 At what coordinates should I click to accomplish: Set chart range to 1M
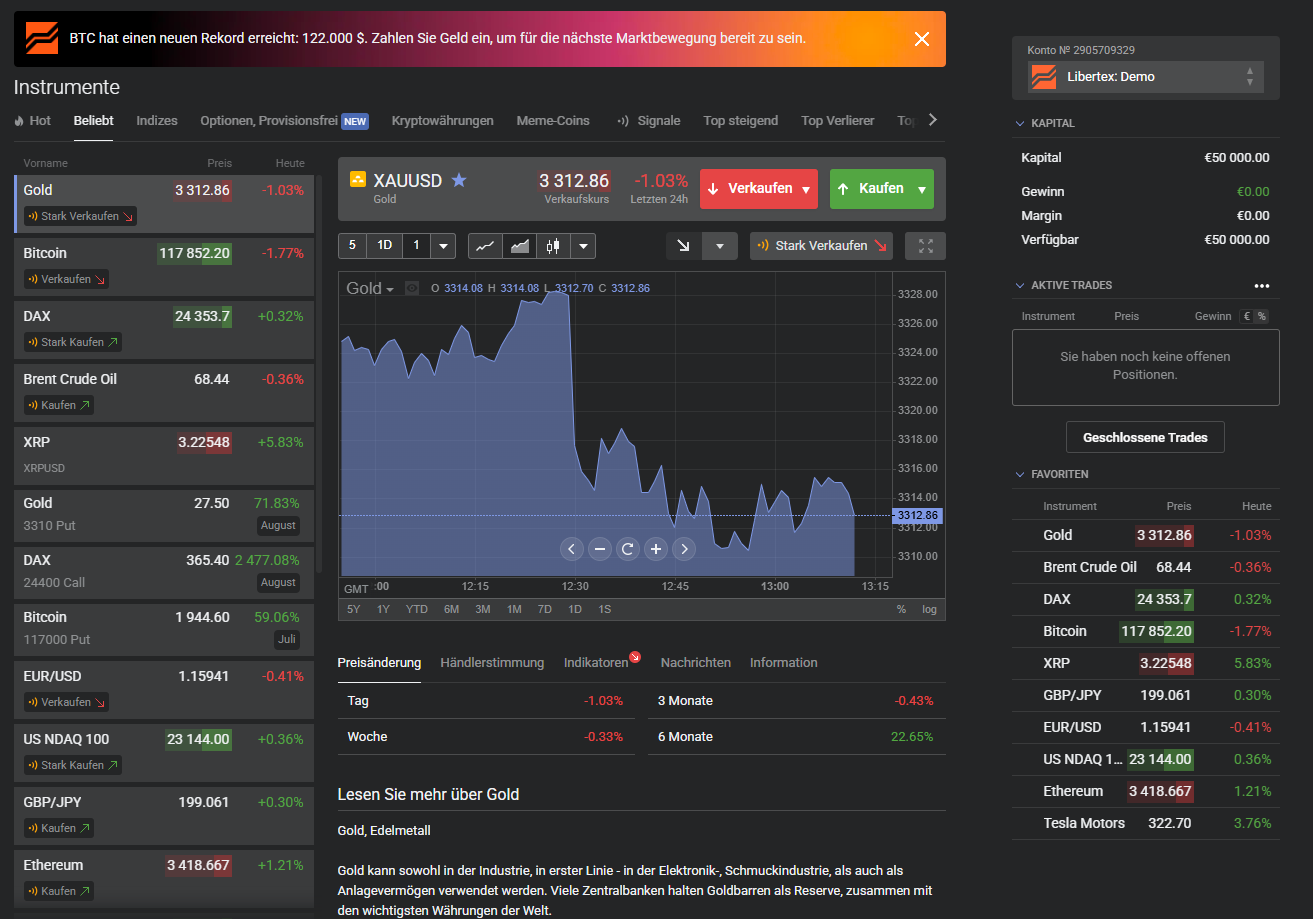(514, 609)
